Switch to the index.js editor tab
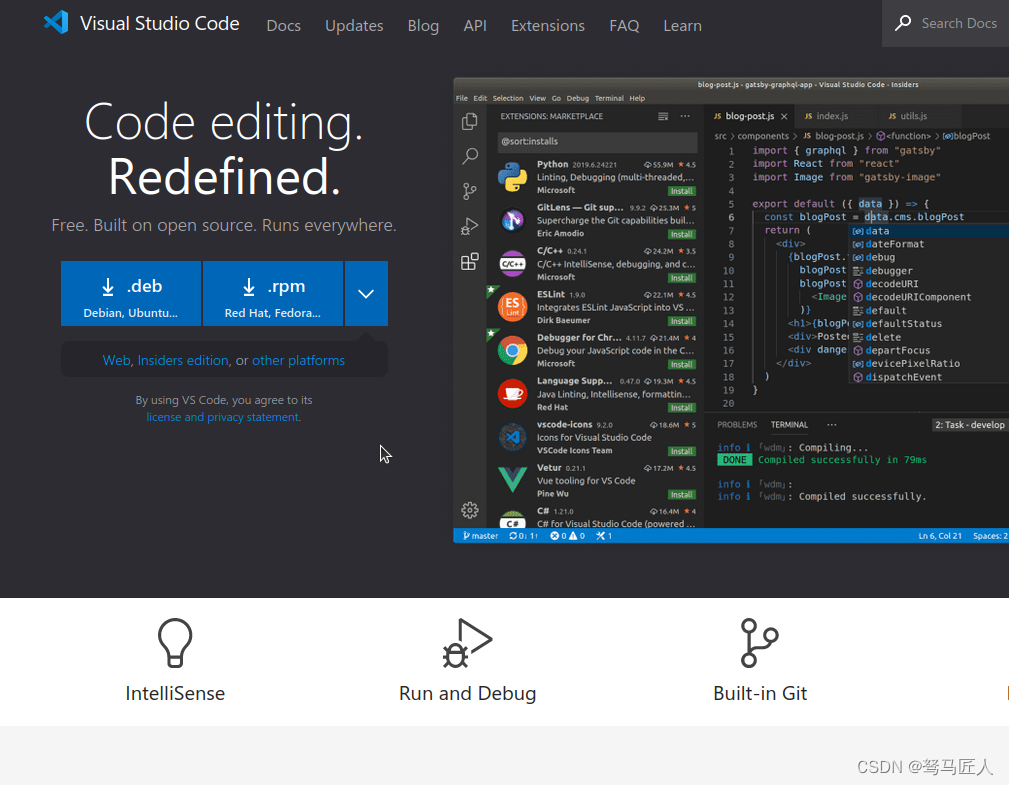 (831, 116)
